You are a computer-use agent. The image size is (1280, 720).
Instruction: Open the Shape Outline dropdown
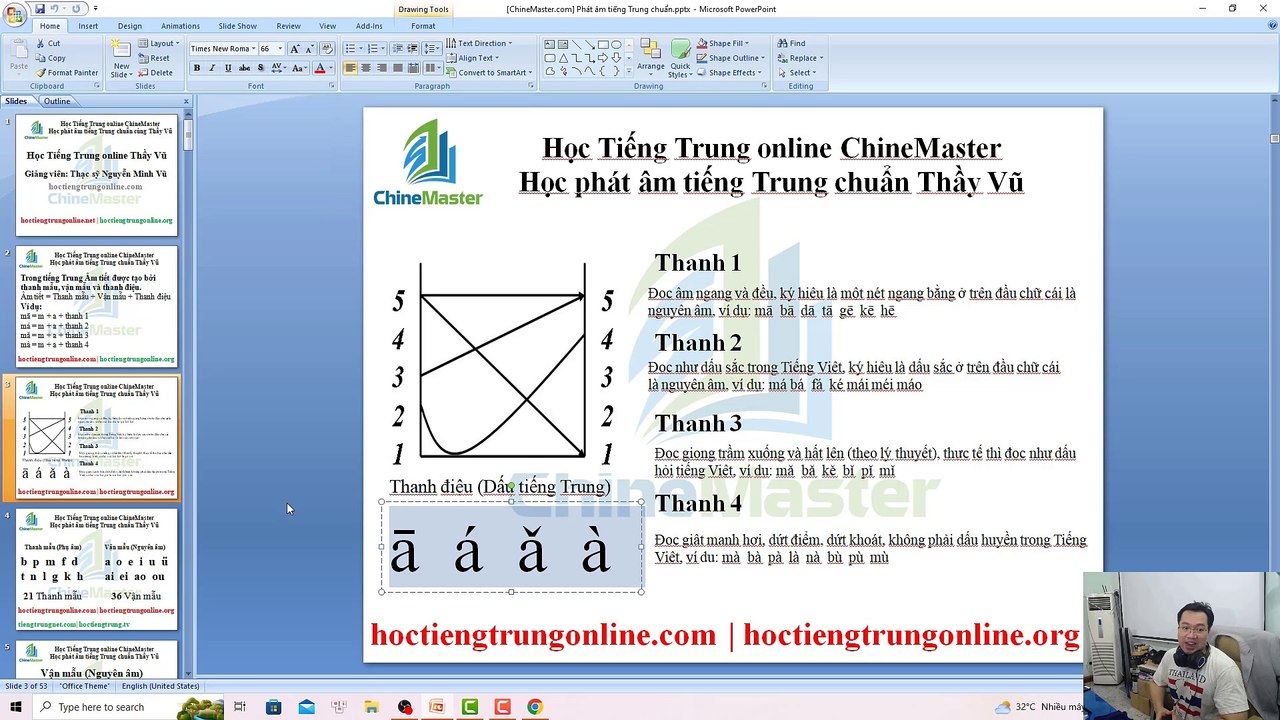731,58
